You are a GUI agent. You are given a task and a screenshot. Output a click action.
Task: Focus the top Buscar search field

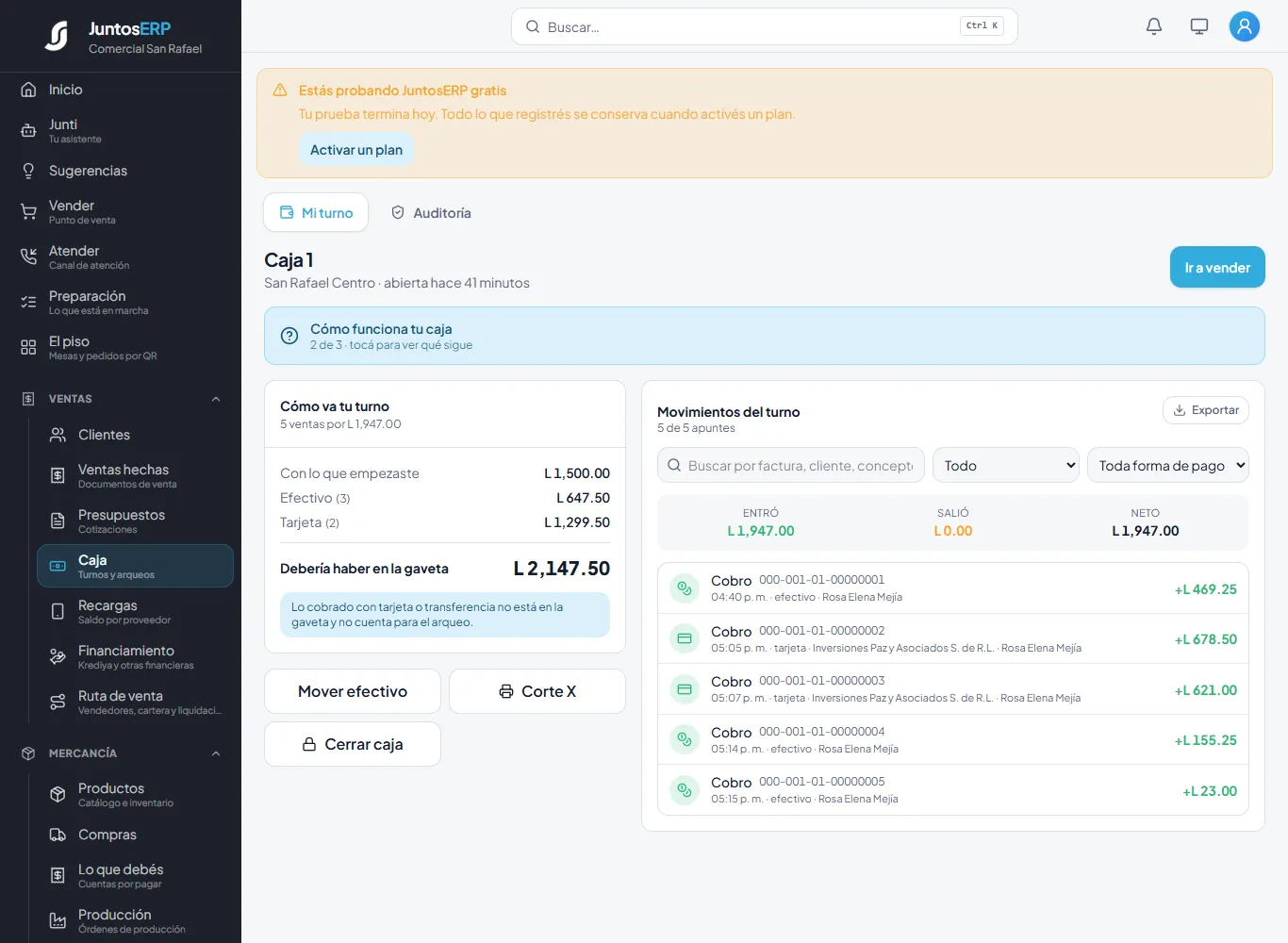tap(765, 26)
